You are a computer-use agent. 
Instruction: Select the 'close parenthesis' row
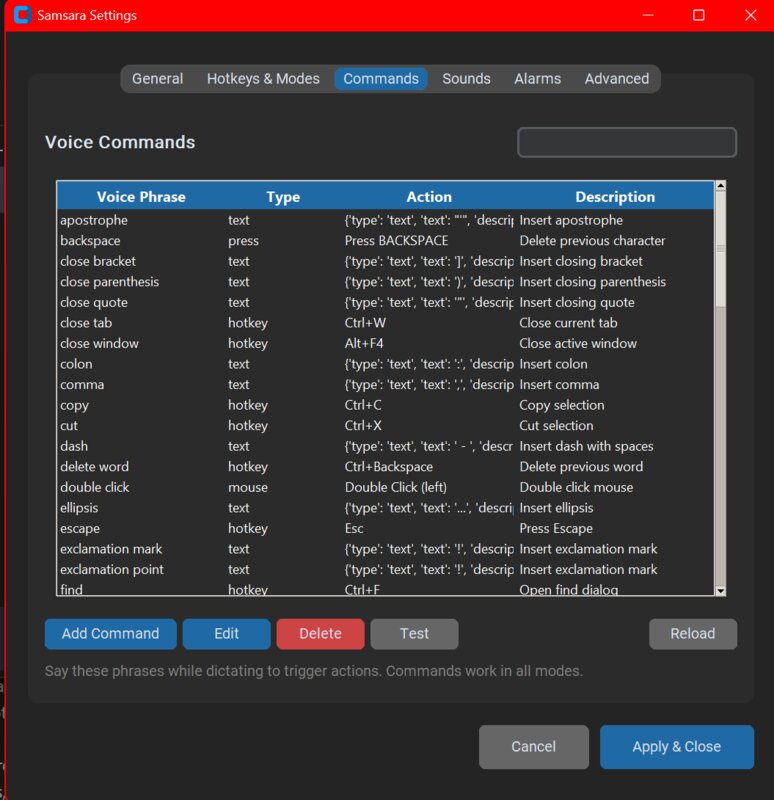click(x=385, y=282)
